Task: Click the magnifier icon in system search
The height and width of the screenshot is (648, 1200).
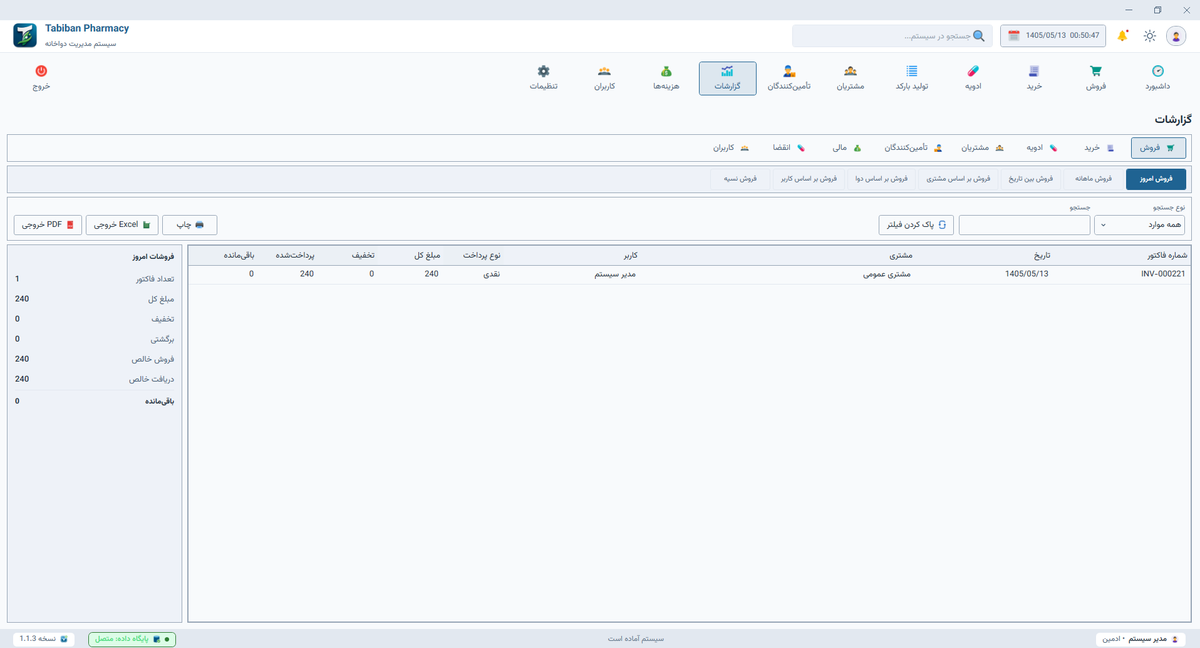Action: click(x=979, y=36)
